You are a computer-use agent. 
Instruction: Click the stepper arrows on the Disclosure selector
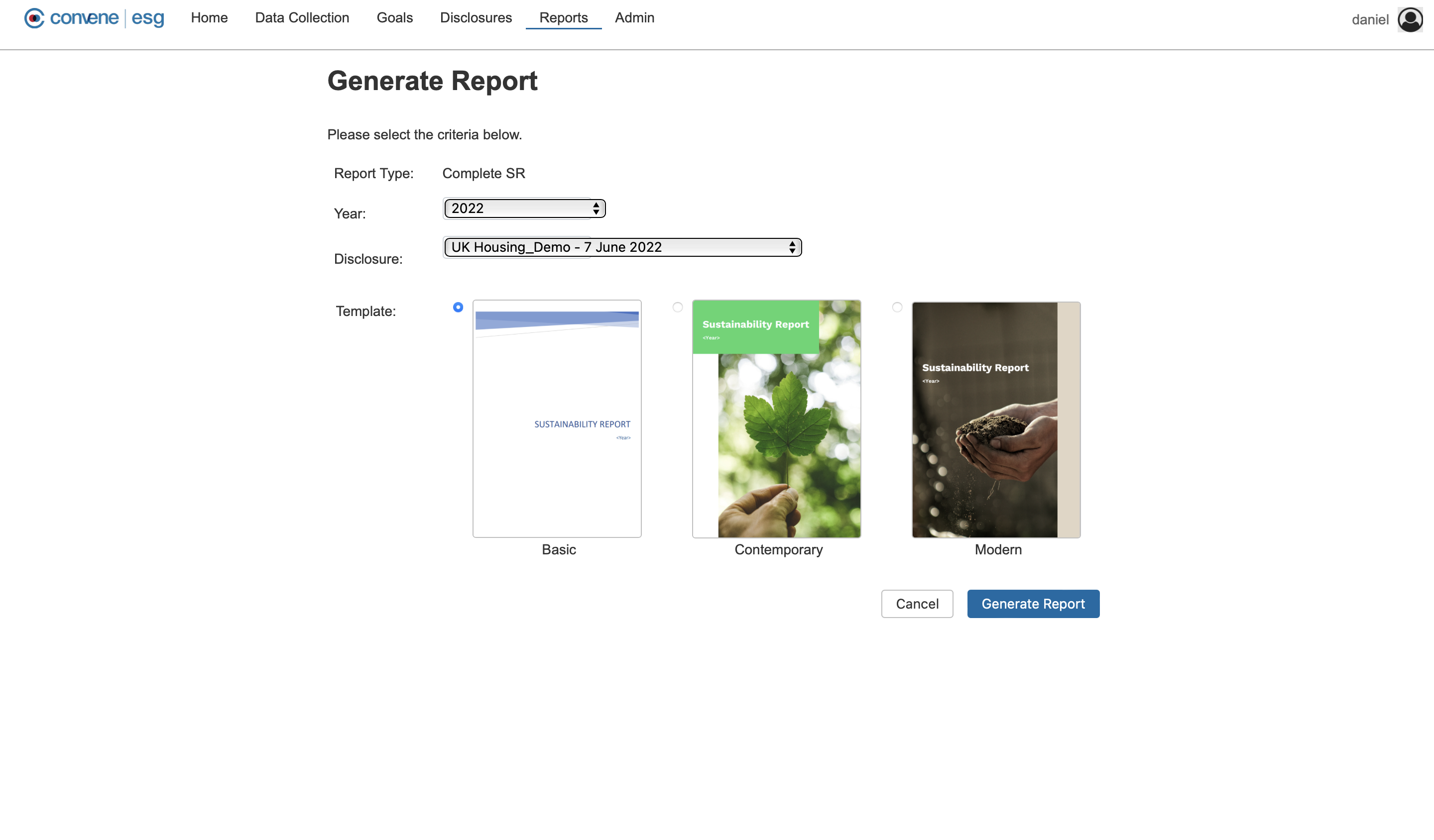(792, 247)
